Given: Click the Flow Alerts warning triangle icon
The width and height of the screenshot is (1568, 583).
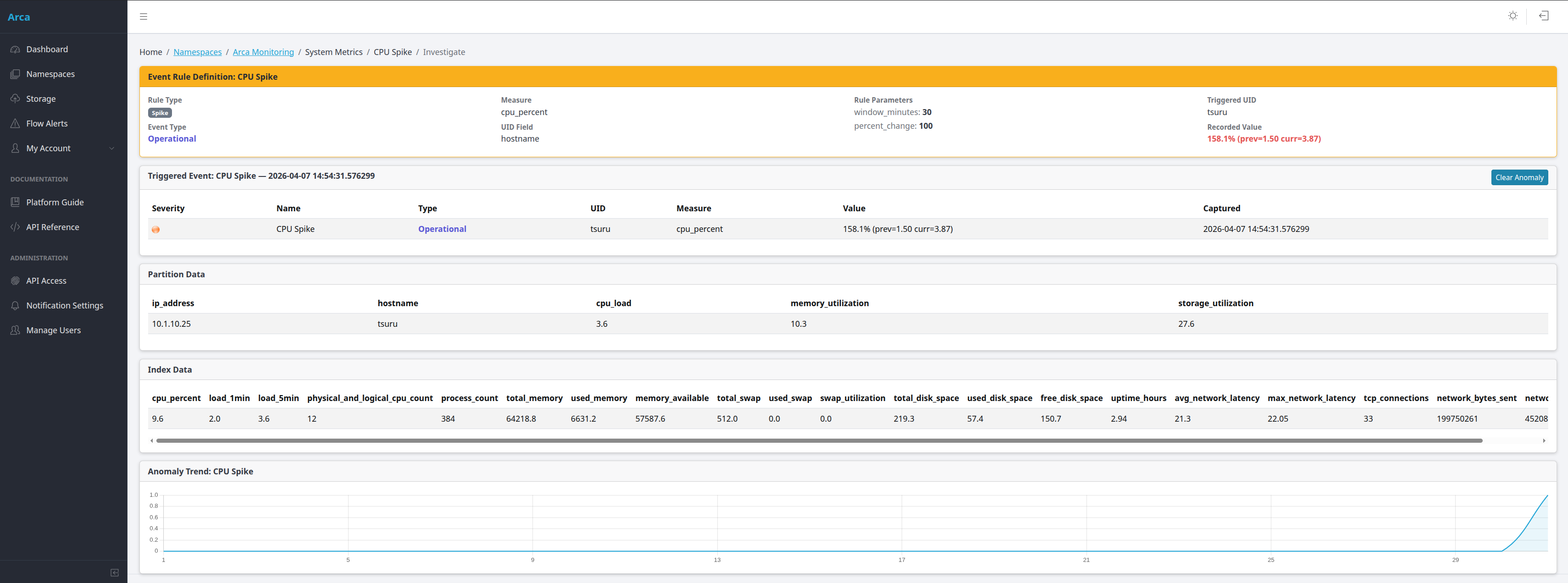Looking at the screenshot, I should click(15, 123).
